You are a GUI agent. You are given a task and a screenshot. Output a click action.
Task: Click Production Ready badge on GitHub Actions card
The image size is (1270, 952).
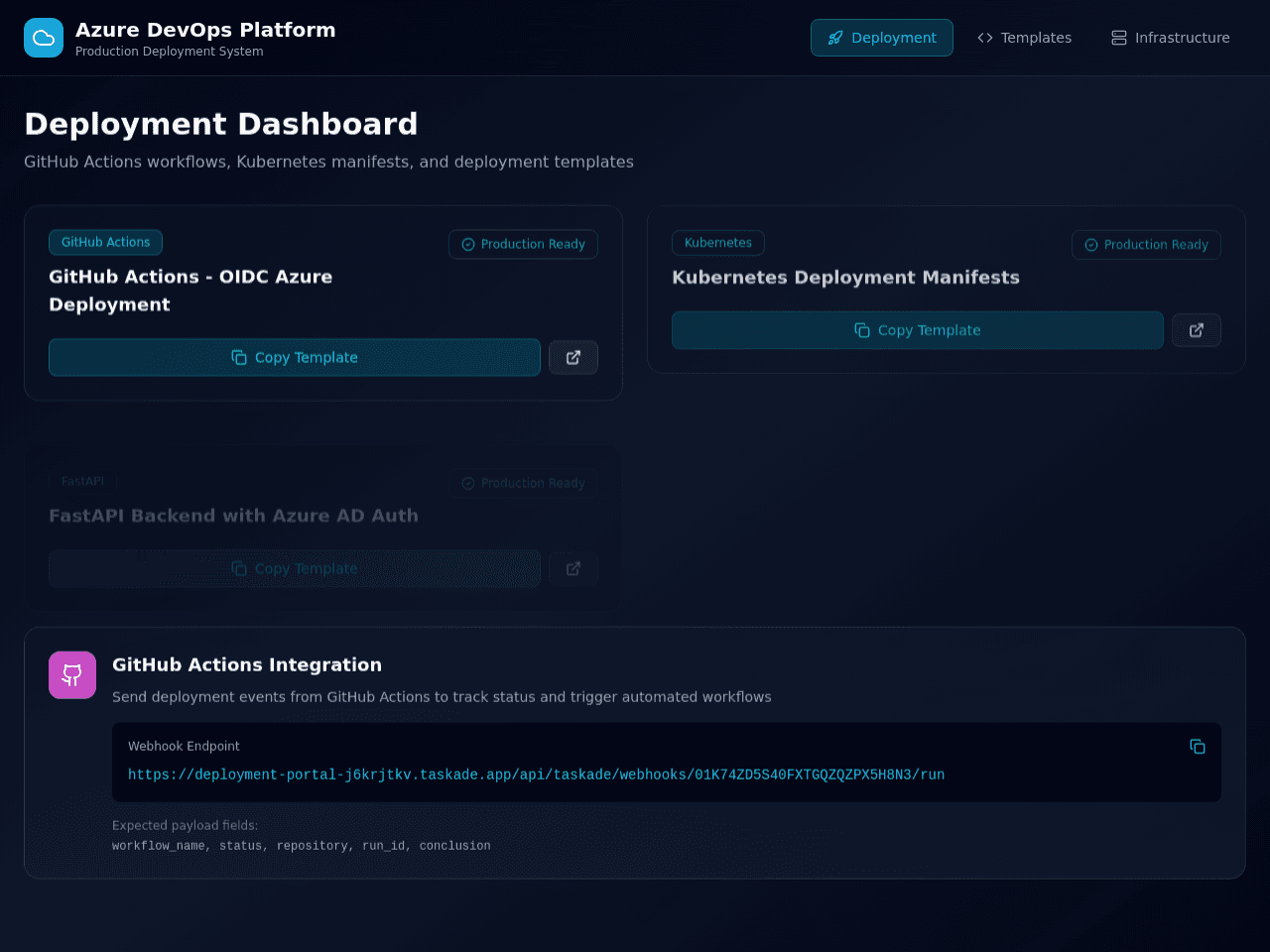[x=523, y=244]
